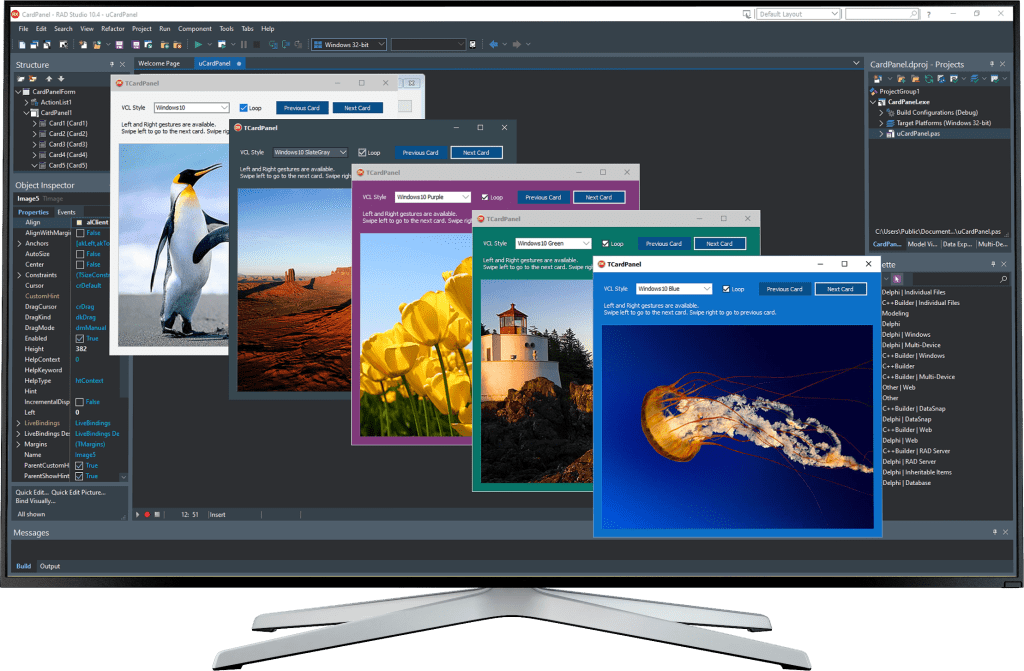Click the Run Without Debugging toolbar icon
This screenshot has height=671, width=1024.
[x=221, y=44]
